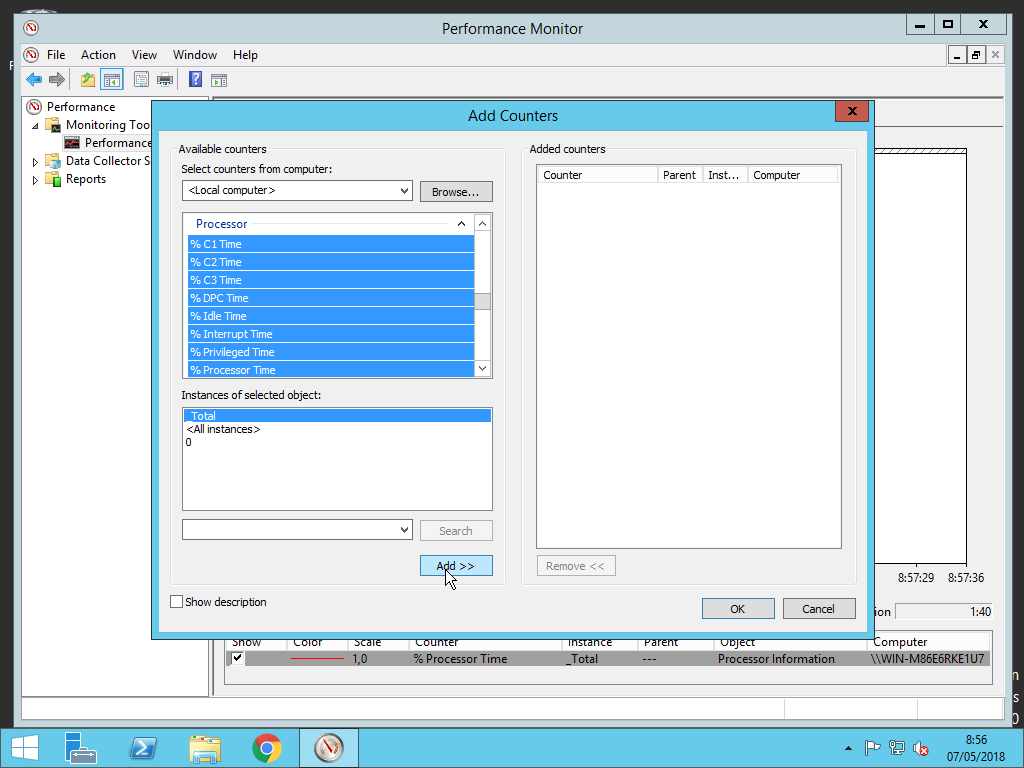Collapse the Monitoring Tools tree node
Viewport: 1024px width, 768px height.
(35, 125)
